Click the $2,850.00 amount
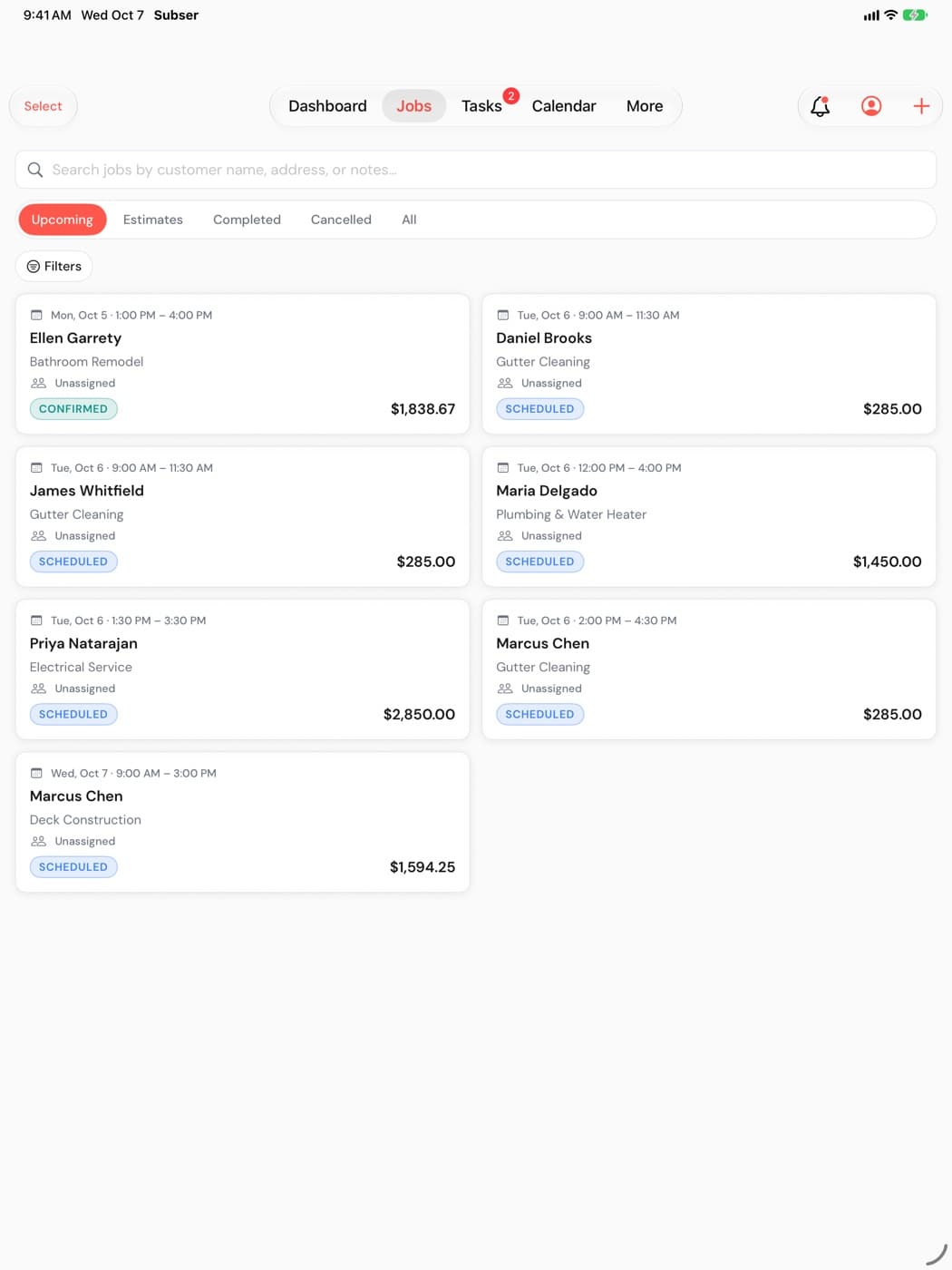952x1270 pixels. [419, 715]
